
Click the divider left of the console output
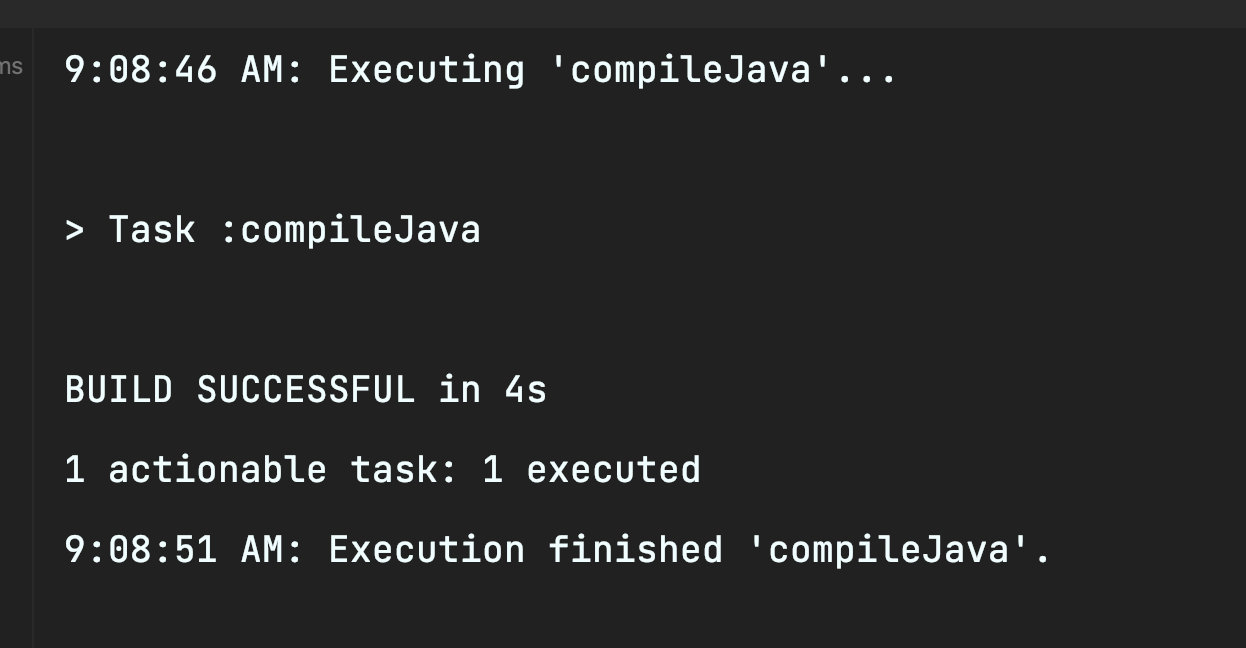[x=33, y=340]
